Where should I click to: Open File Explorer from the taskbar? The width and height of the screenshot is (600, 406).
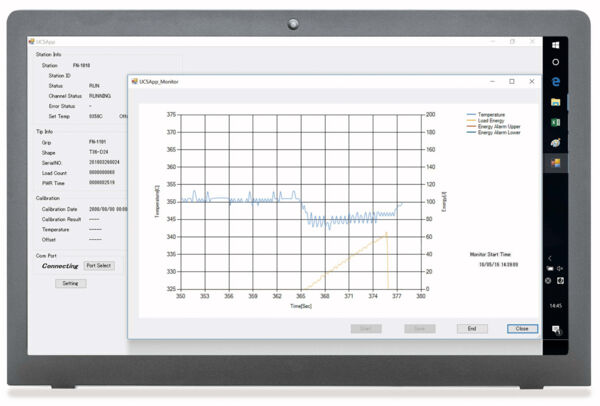click(556, 102)
